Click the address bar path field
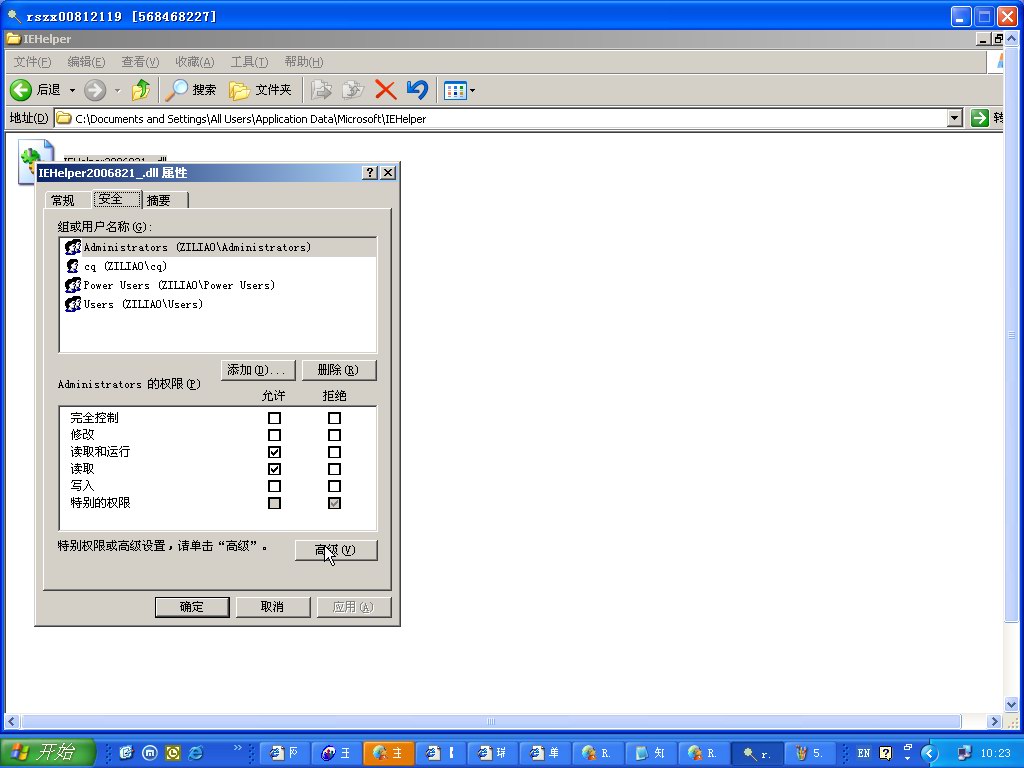 pos(500,119)
